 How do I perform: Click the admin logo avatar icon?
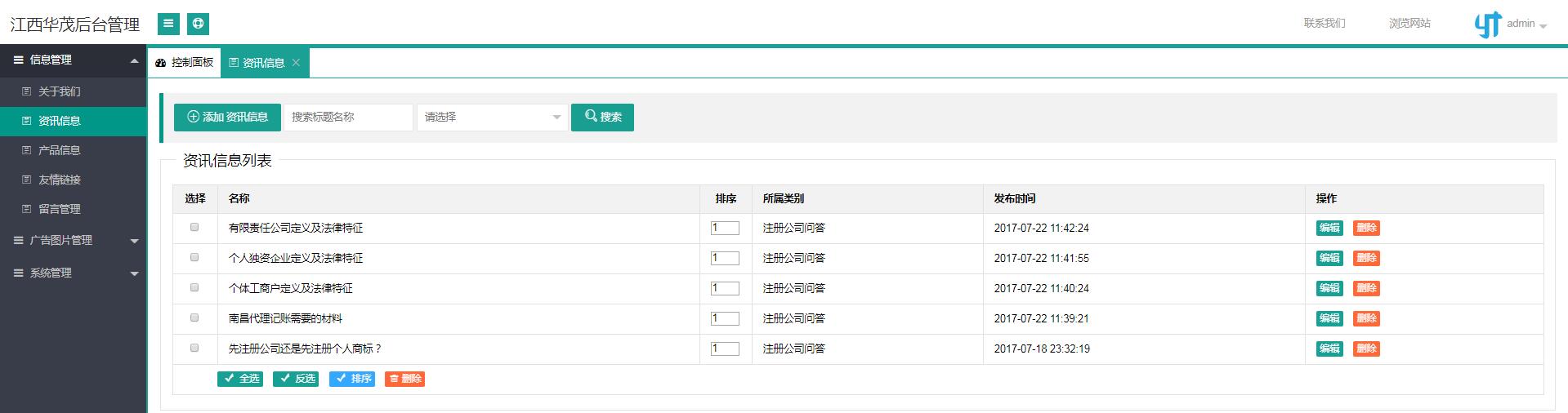click(x=1487, y=24)
